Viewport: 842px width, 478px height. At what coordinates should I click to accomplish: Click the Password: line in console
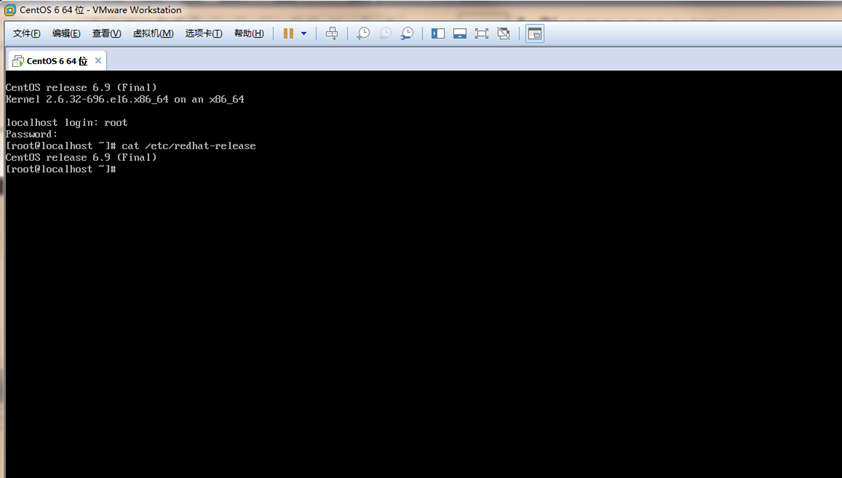[31, 134]
